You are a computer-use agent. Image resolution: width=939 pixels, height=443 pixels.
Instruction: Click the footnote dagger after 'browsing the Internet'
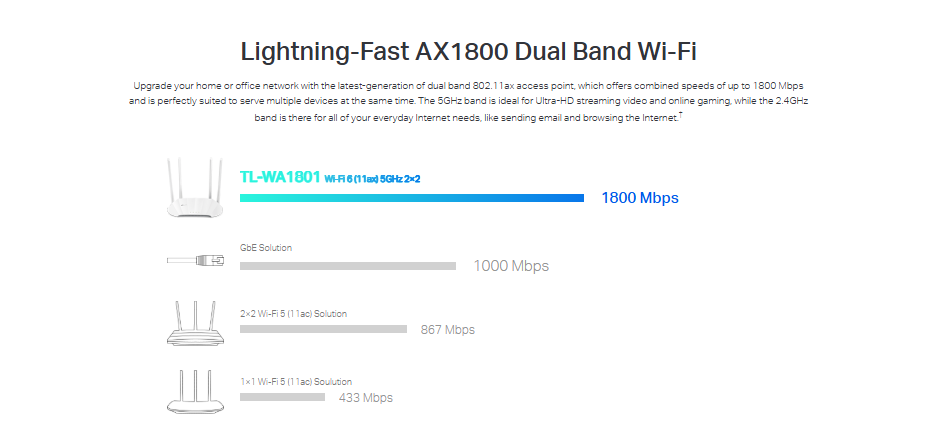click(x=680, y=115)
